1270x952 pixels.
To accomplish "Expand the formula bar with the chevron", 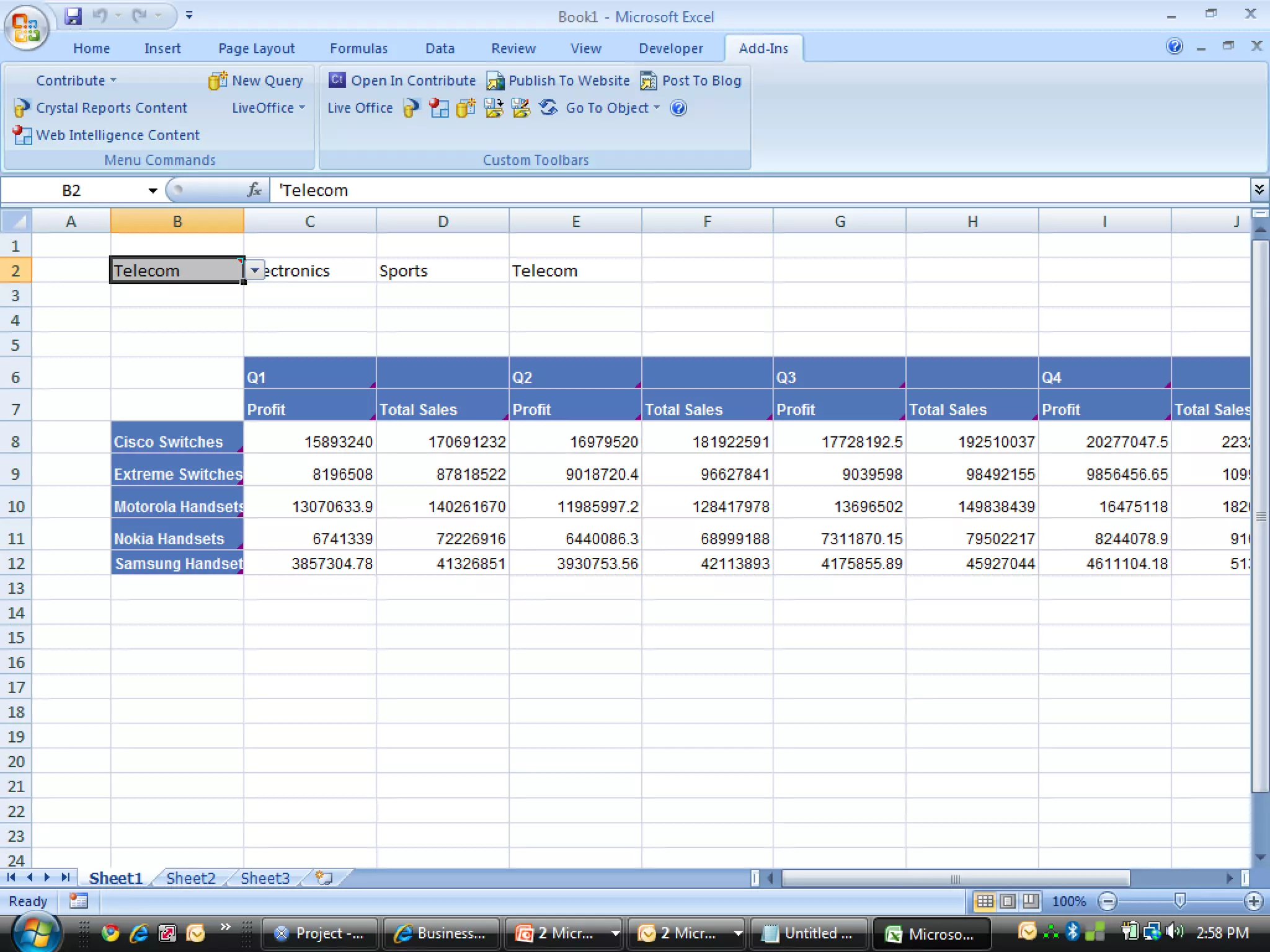I will (1259, 189).
